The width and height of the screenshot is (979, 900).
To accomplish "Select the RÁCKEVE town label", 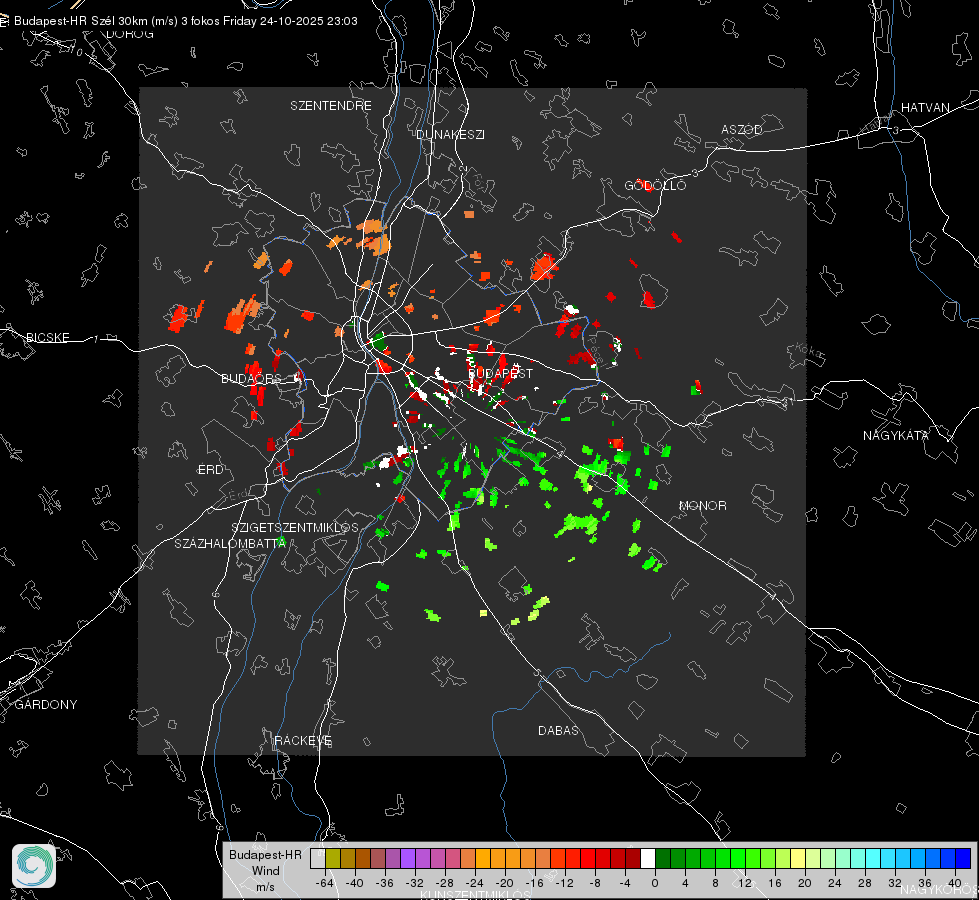I will coord(303,741).
